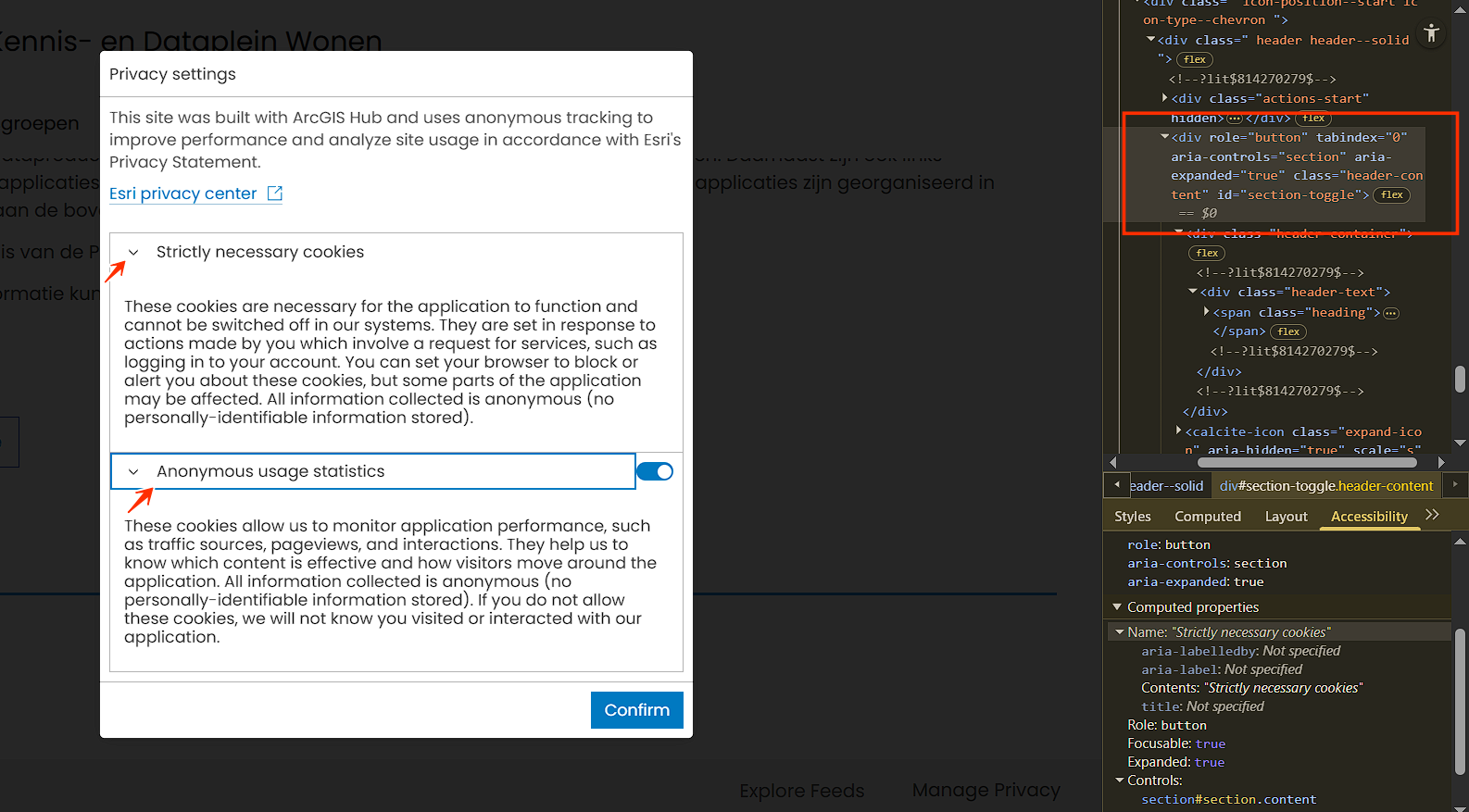
Task: Click the horizontal scrollbar in Elements panel
Action: pyautogui.click(x=1306, y=462)
